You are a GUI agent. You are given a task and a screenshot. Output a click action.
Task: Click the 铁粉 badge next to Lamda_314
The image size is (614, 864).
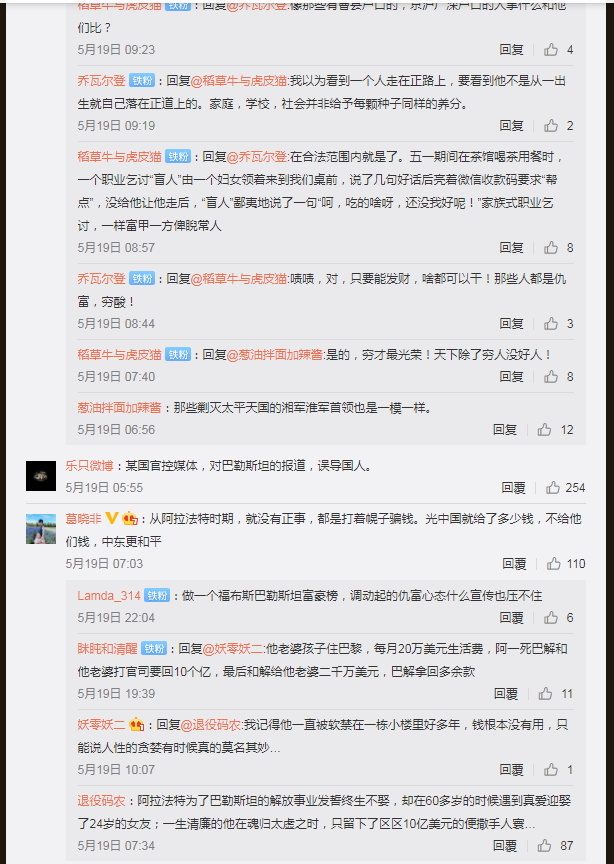point(157,596)
